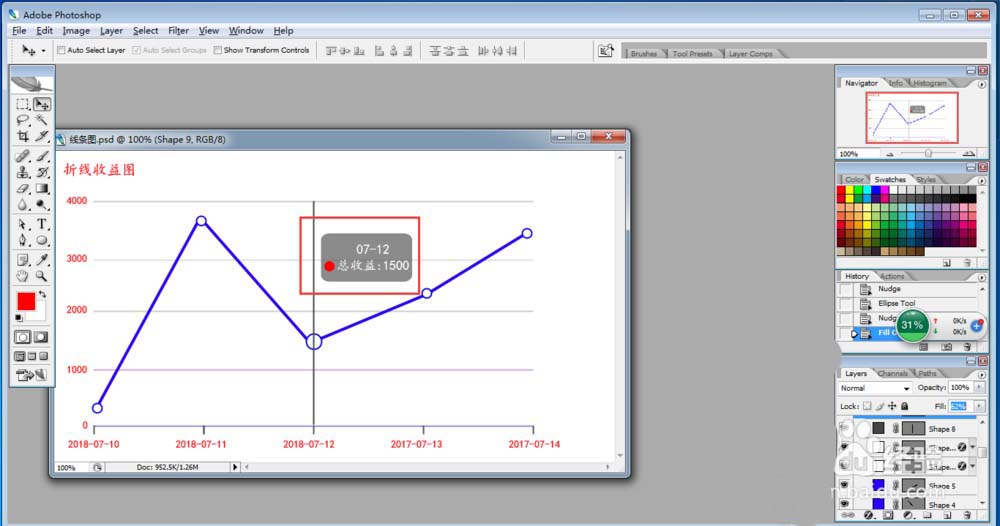Open the Navigator panel flyout menu
1000x526 pixels.
coord(981,84)
